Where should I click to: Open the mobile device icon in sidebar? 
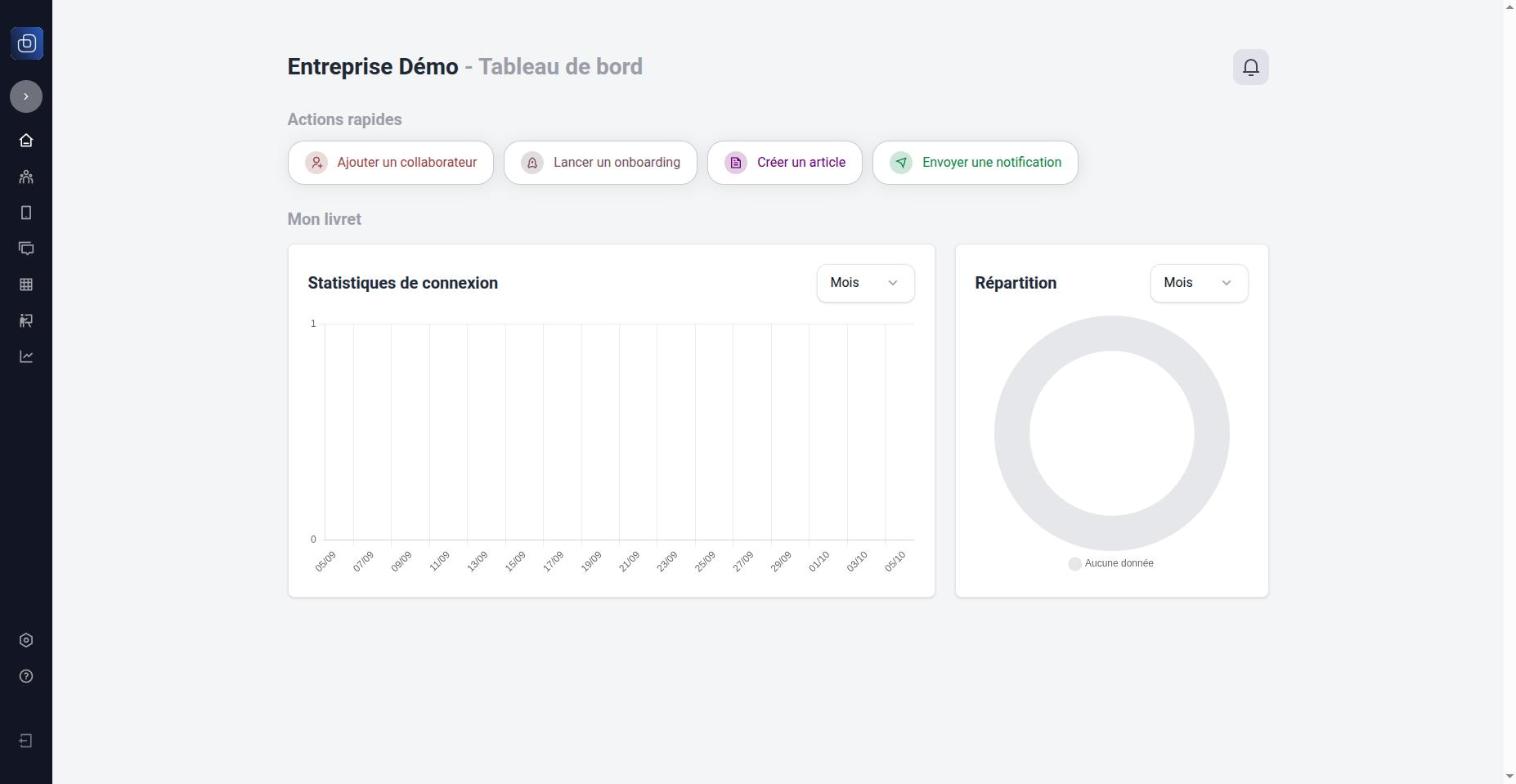26,213
